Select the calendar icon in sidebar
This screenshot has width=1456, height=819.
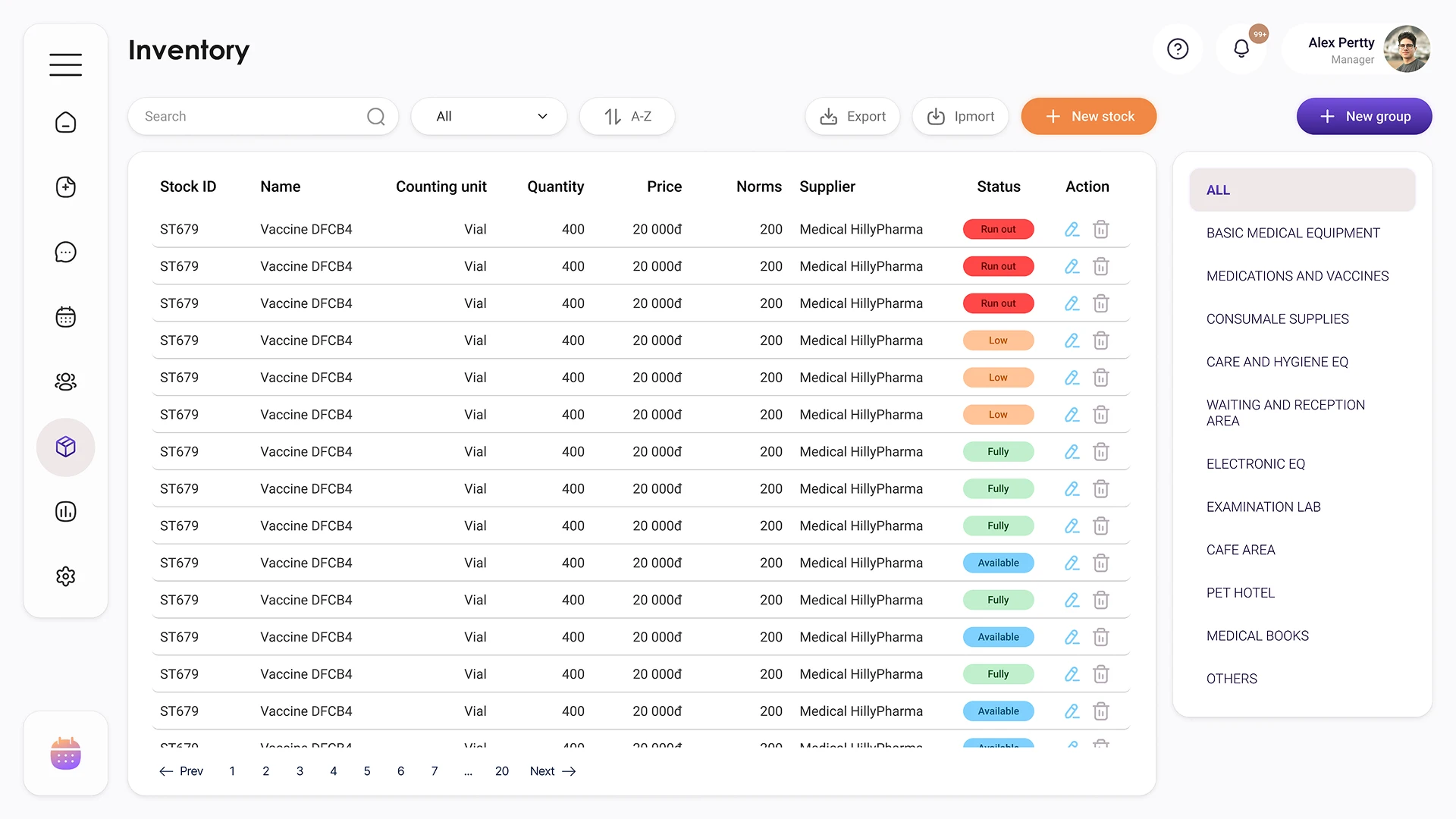(65, 316)
